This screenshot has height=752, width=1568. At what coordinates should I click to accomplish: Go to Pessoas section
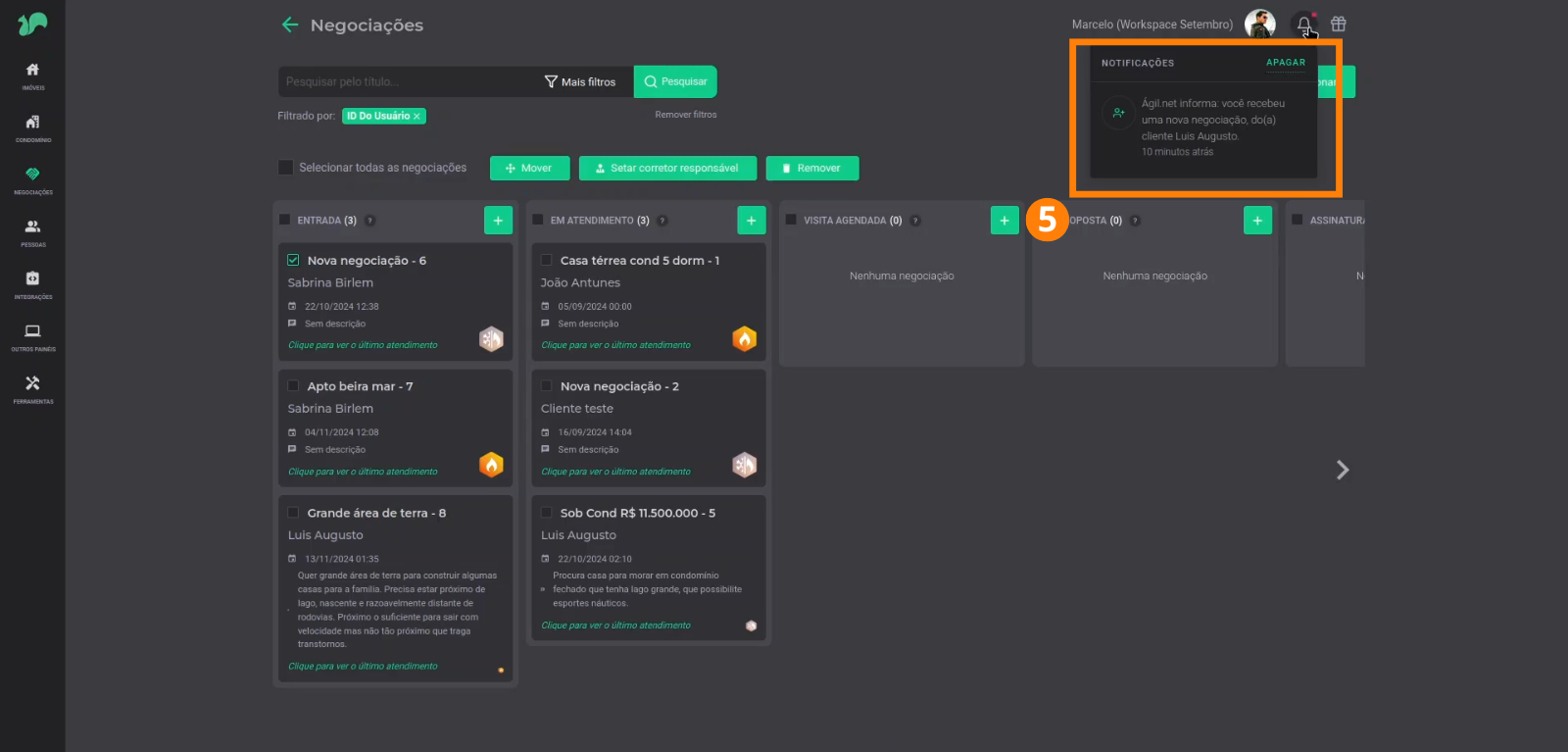click(32, 231)
